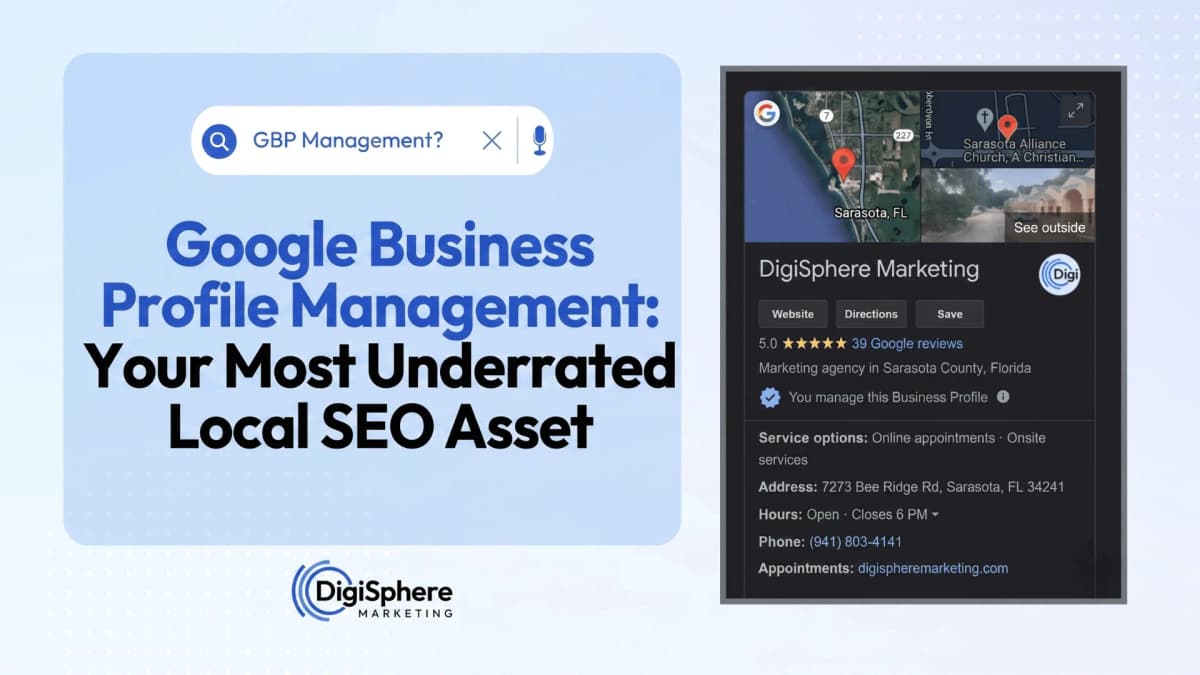1200x675 pixels.
Task: Click the blue verified checkmark badge
Action: (769, 397)
